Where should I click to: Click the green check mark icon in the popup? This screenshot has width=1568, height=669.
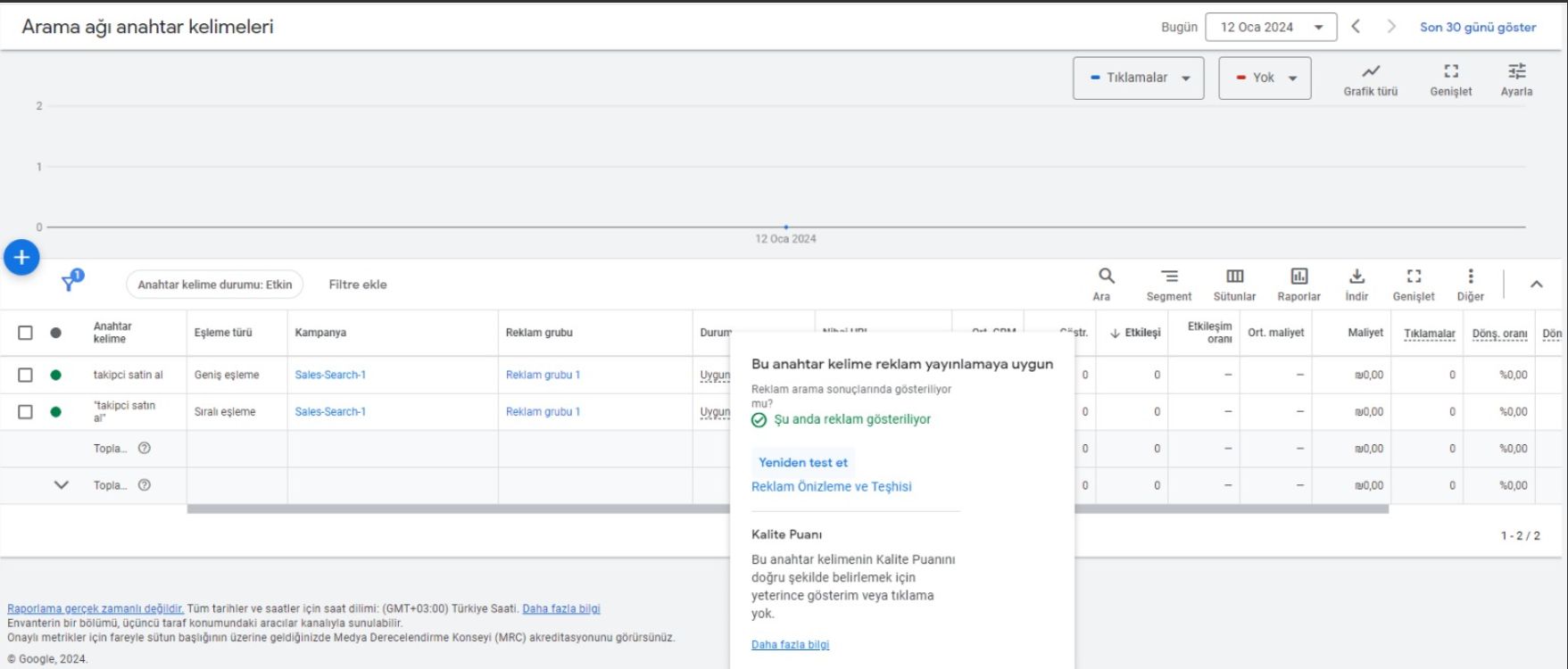(x=759, y=420)
